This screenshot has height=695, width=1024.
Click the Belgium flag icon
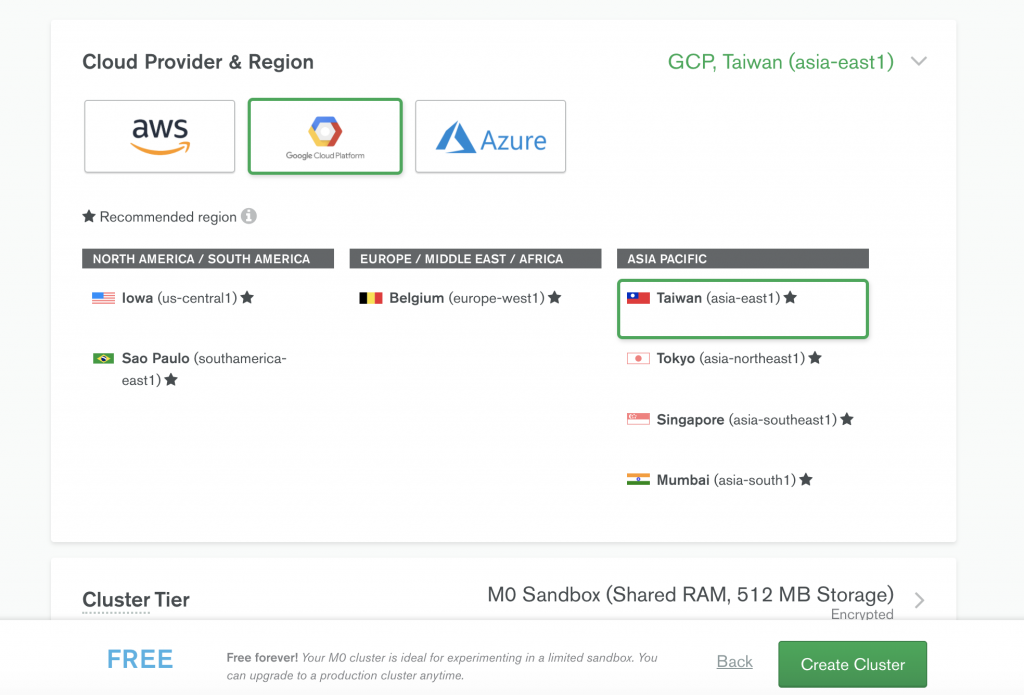click(x=371, y=298)
